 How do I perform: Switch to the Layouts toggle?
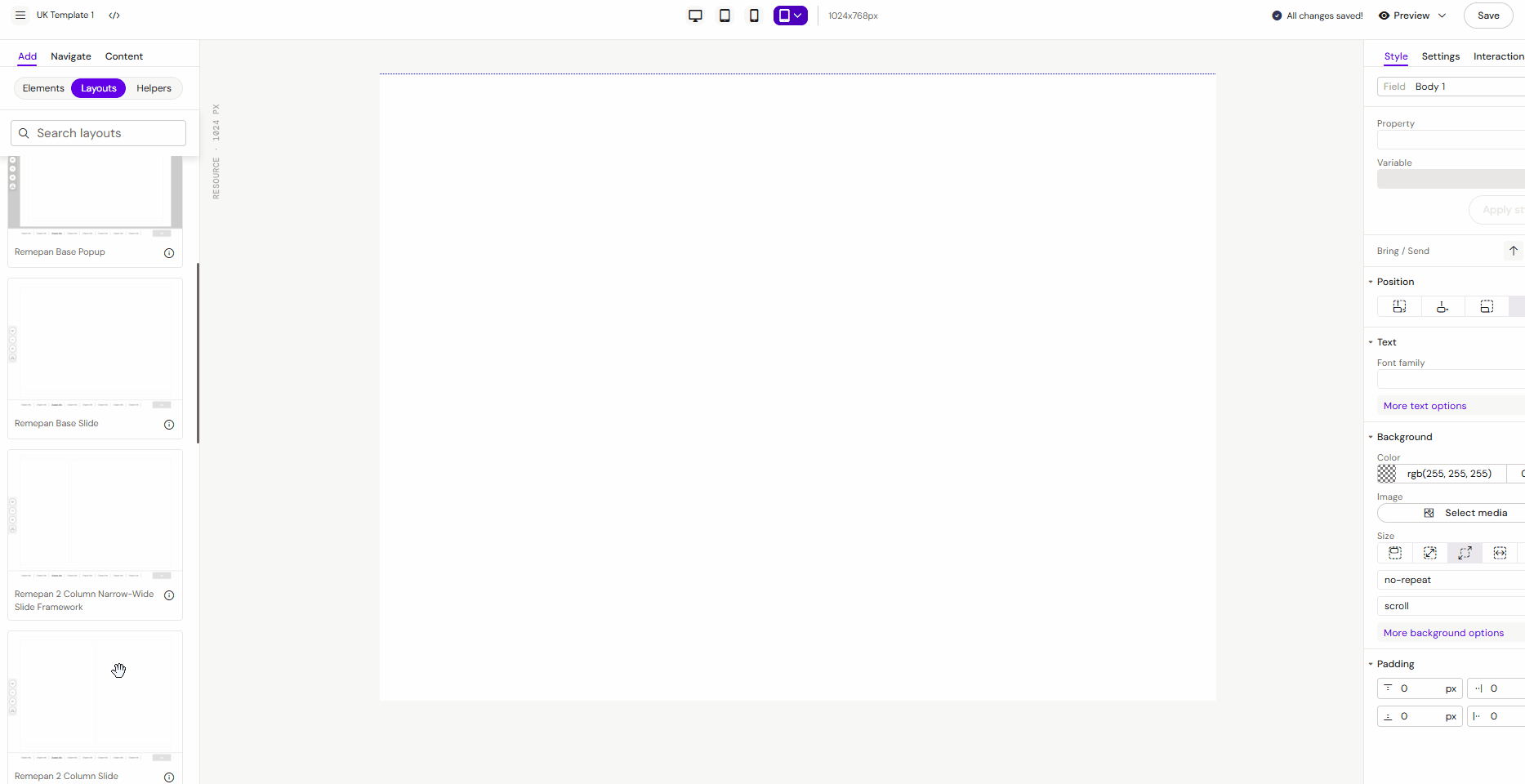click(98, 88)
